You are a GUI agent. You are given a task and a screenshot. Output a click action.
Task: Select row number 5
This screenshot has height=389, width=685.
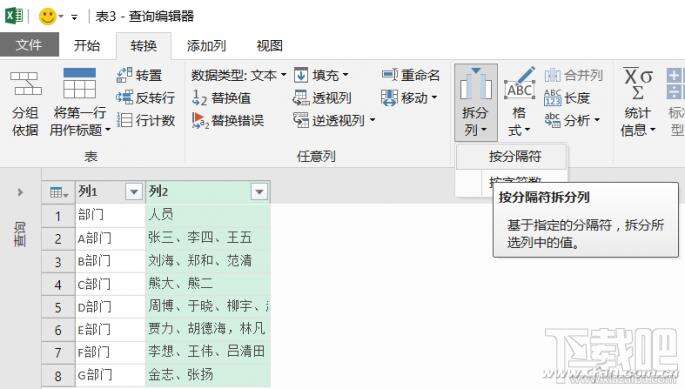click(59, 307)
